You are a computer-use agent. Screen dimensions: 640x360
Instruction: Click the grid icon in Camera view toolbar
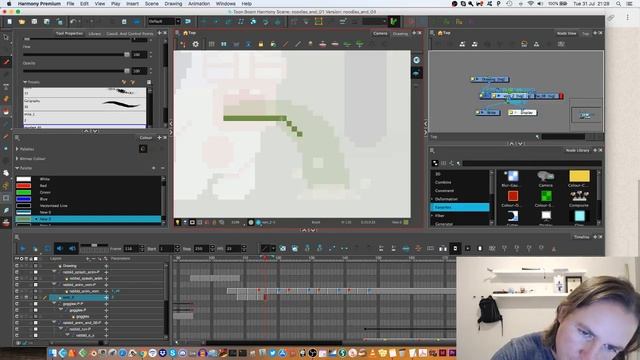point(211,44)
